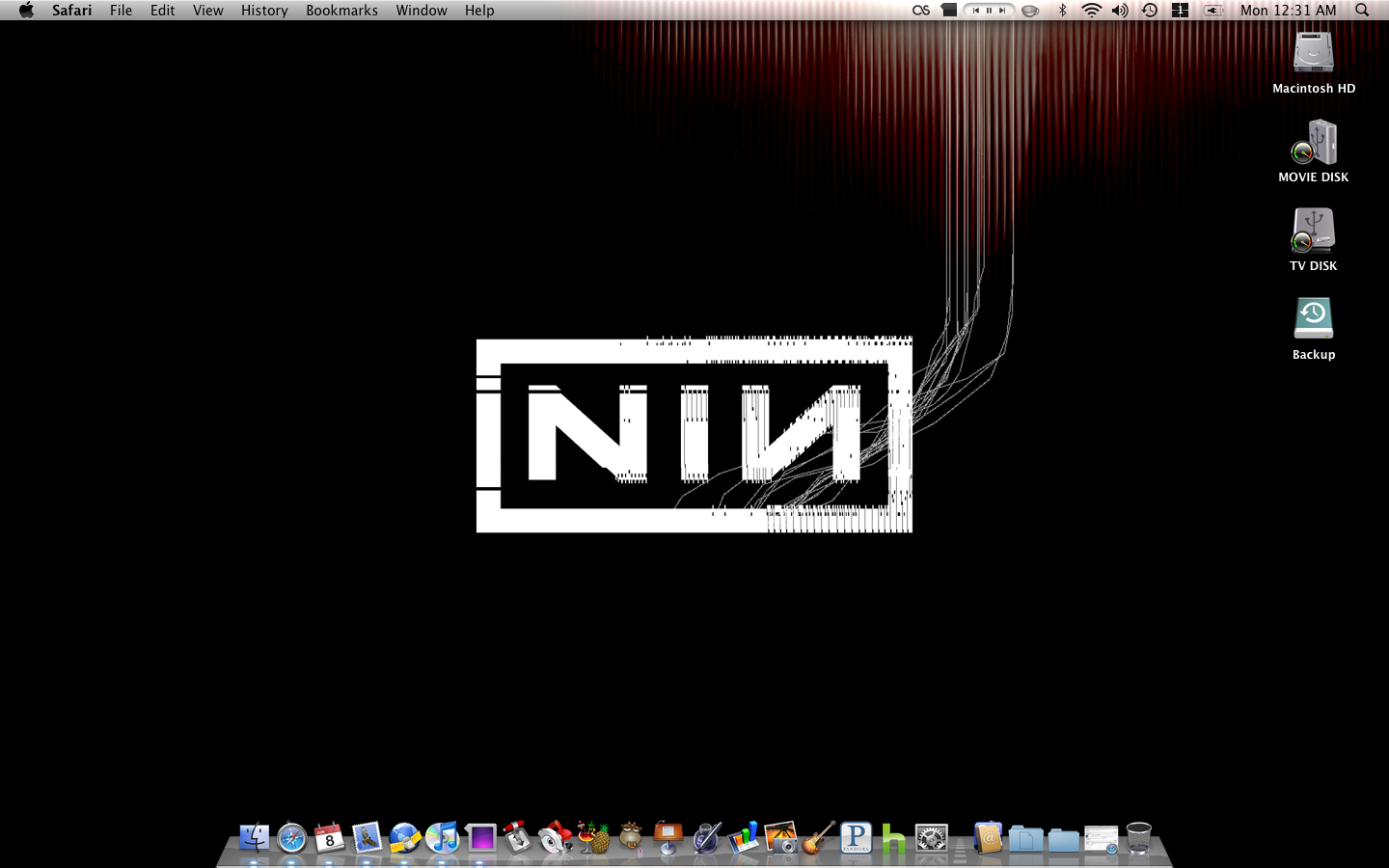Launch HandBrake pineapple icon

(x=593, y=837)
